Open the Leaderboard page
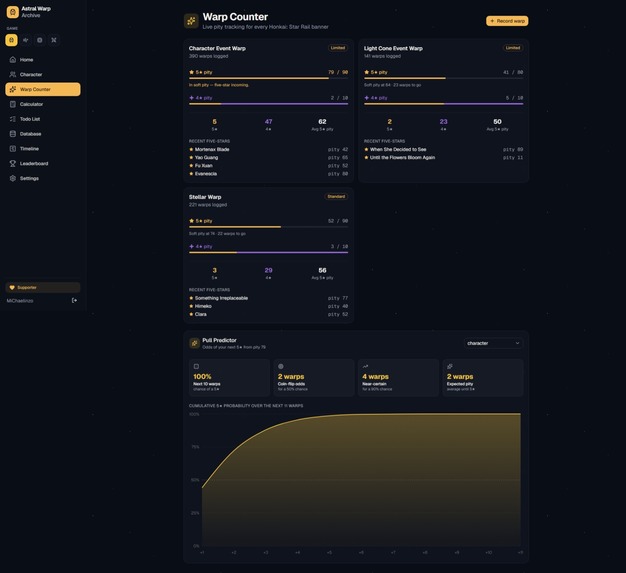This screenshot has height=573, width=626. click(x=43, y=163)
